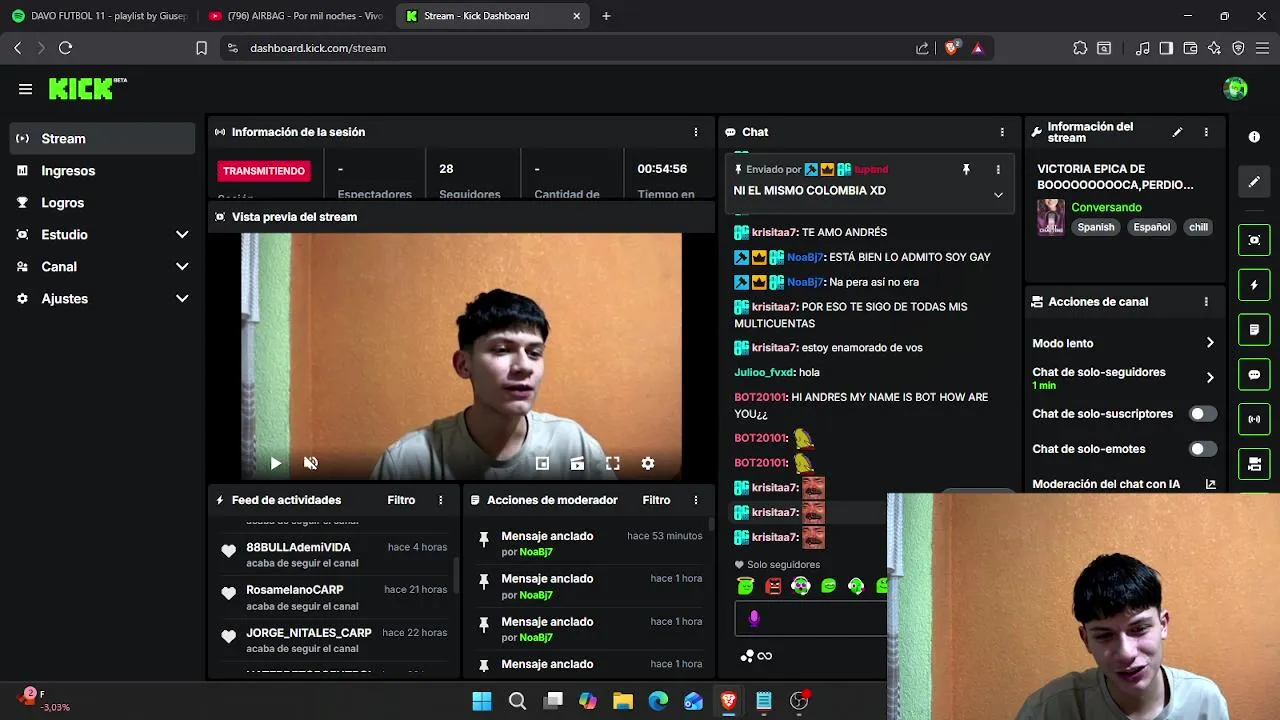The width and height of the screenshot is (1280, 720).
Task: Open the preview player settings gear
Action: [648, 463]
